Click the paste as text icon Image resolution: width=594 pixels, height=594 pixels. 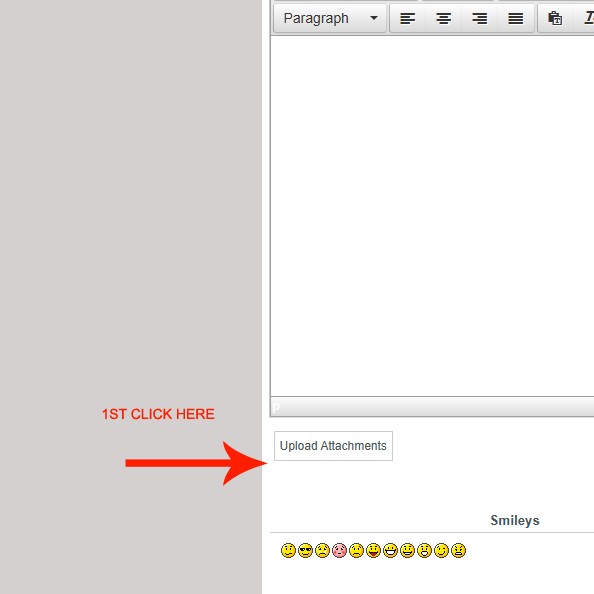pyautogui.click(x=555, y=18)
